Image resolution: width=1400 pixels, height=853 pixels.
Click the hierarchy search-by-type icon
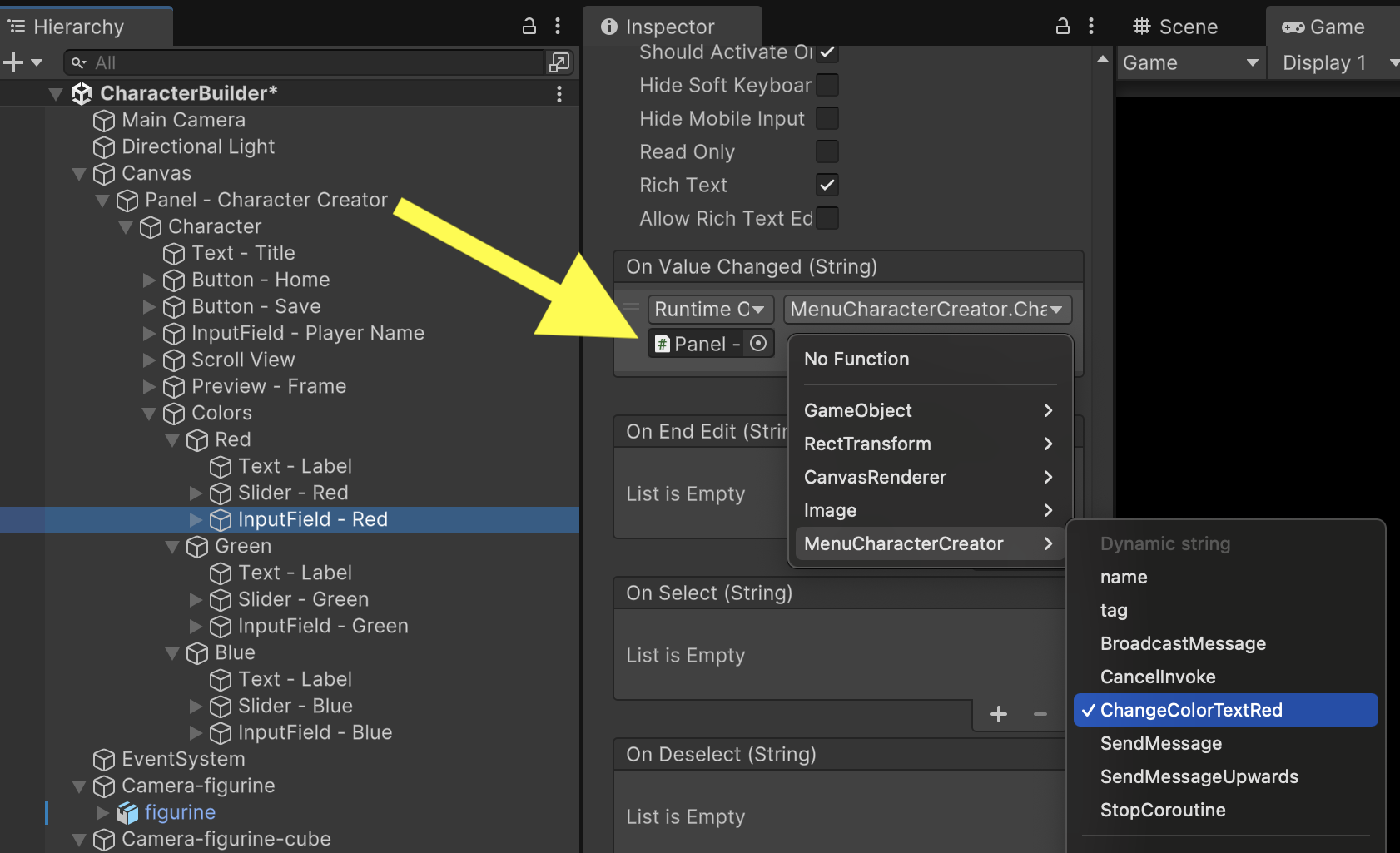[559, 62]
